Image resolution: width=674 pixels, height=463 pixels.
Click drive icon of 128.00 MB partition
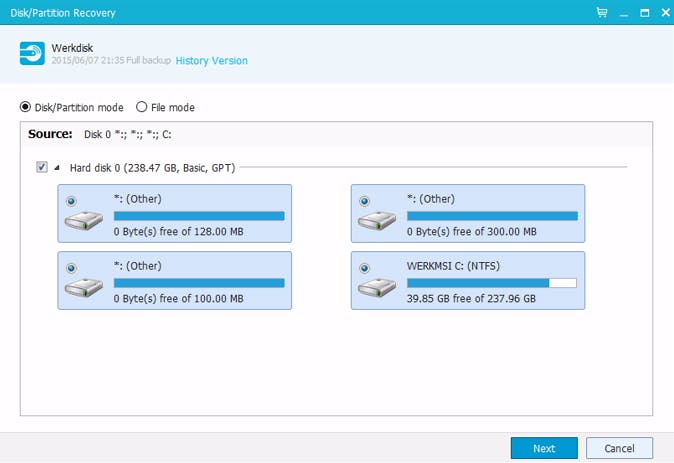tap(84, 220)
